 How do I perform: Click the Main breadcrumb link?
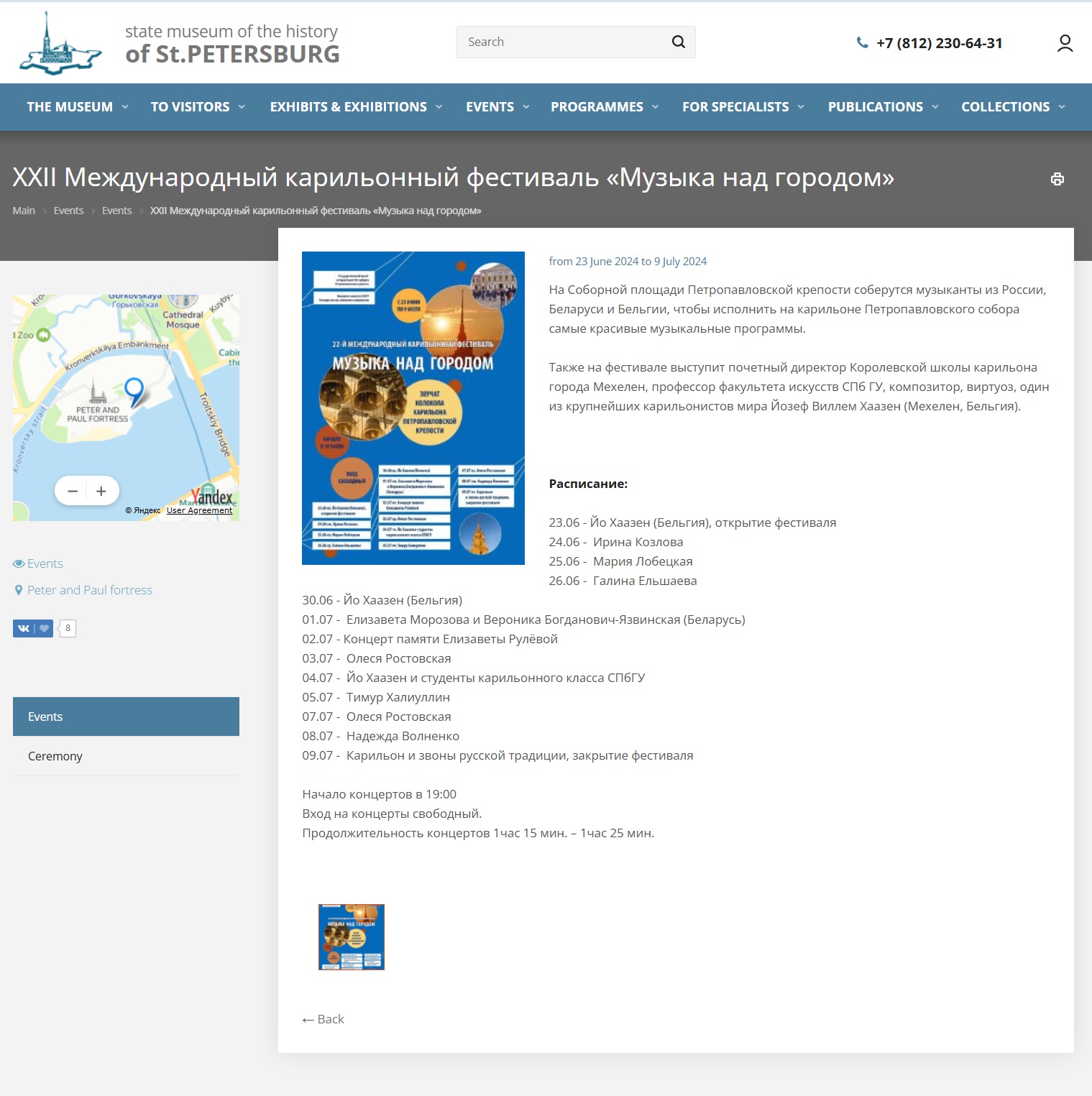click(24, 211)
